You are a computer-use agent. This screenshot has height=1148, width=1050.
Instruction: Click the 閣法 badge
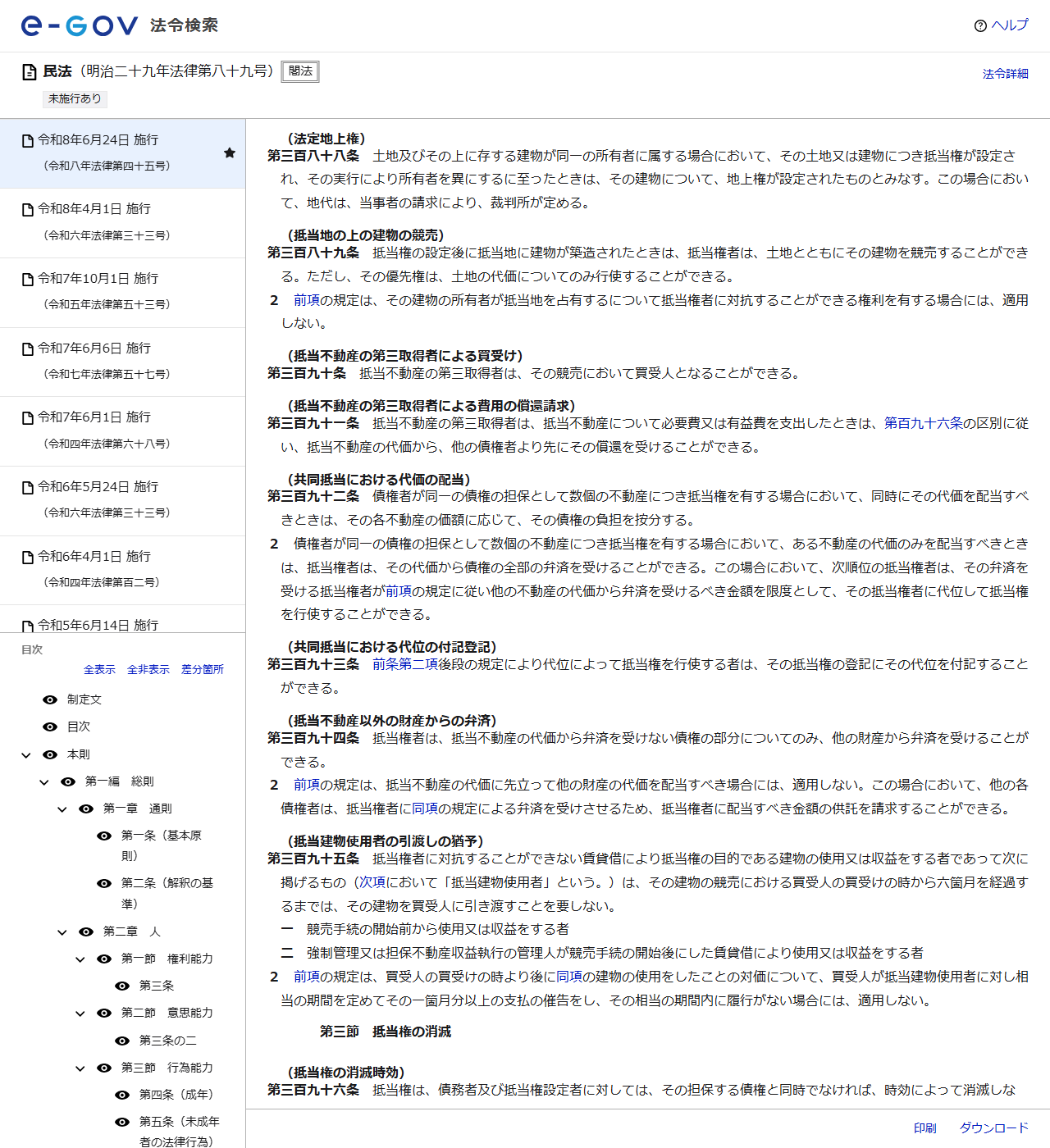pos(300,71)
